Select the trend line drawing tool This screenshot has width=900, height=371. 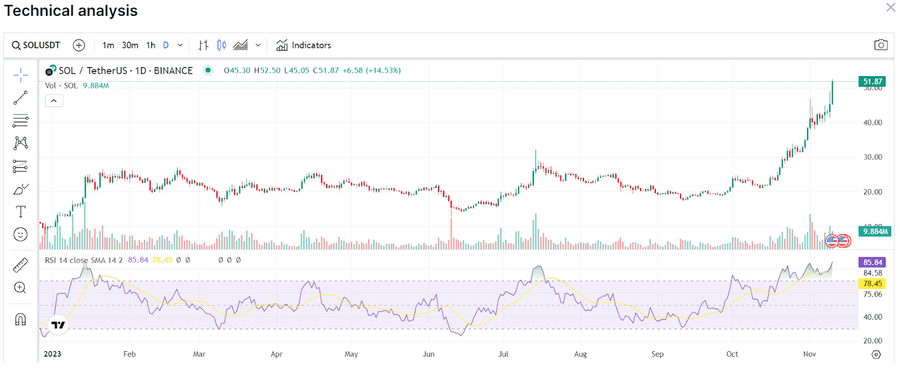coord(21,98)
